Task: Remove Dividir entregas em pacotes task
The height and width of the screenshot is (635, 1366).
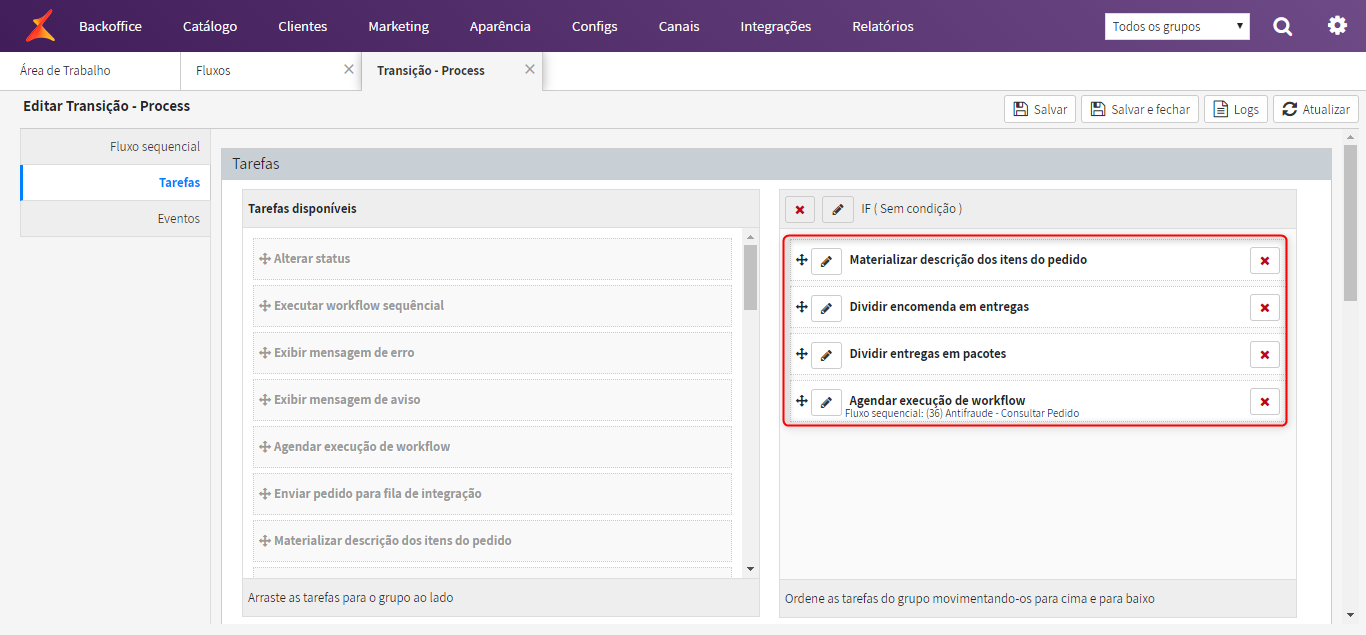Action: coord(1265,354)
